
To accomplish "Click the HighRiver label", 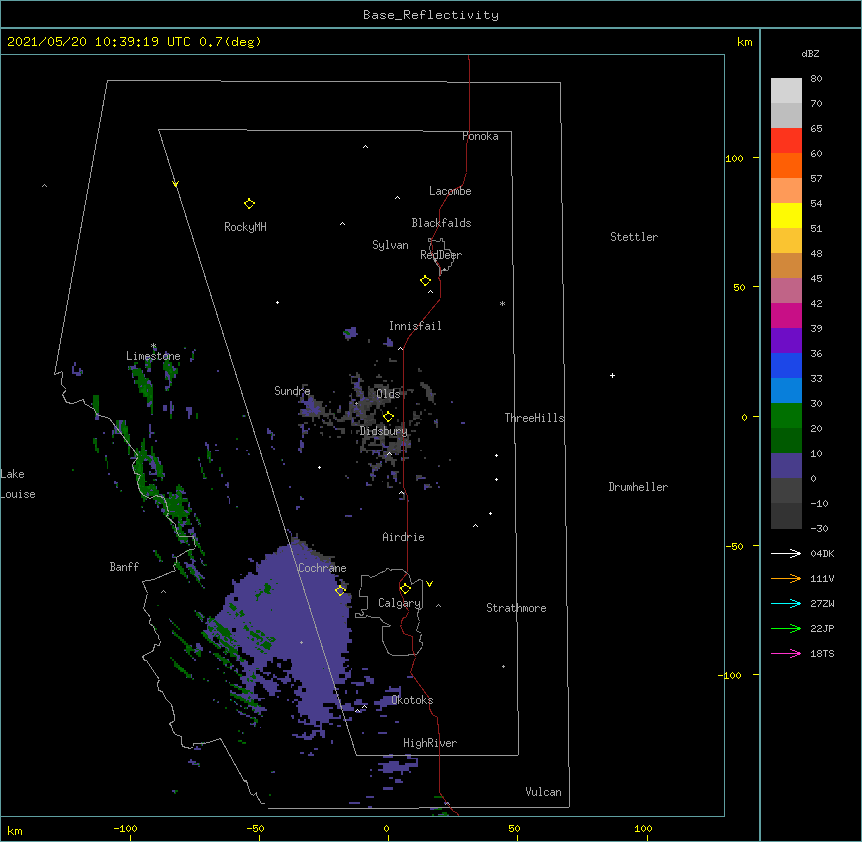I will point(430,743).
